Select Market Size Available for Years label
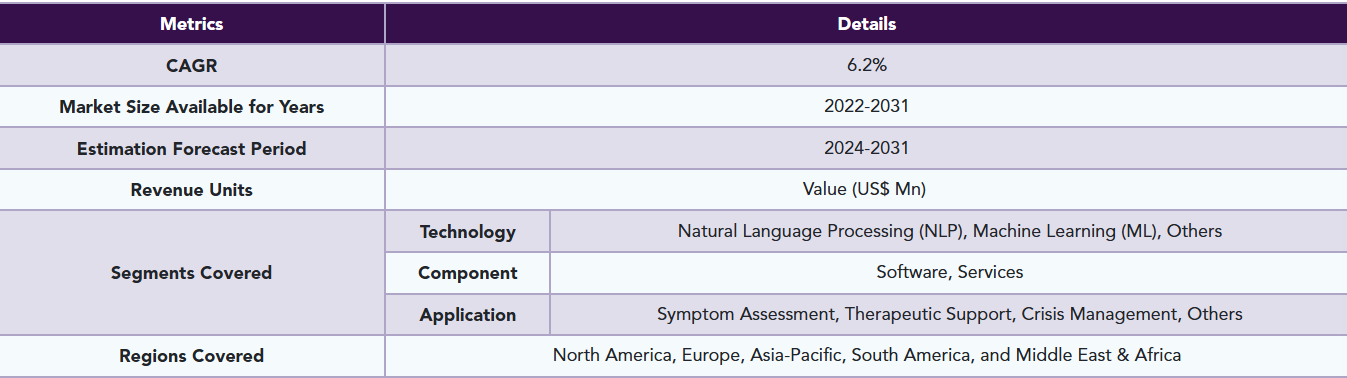 coord(192,107)
